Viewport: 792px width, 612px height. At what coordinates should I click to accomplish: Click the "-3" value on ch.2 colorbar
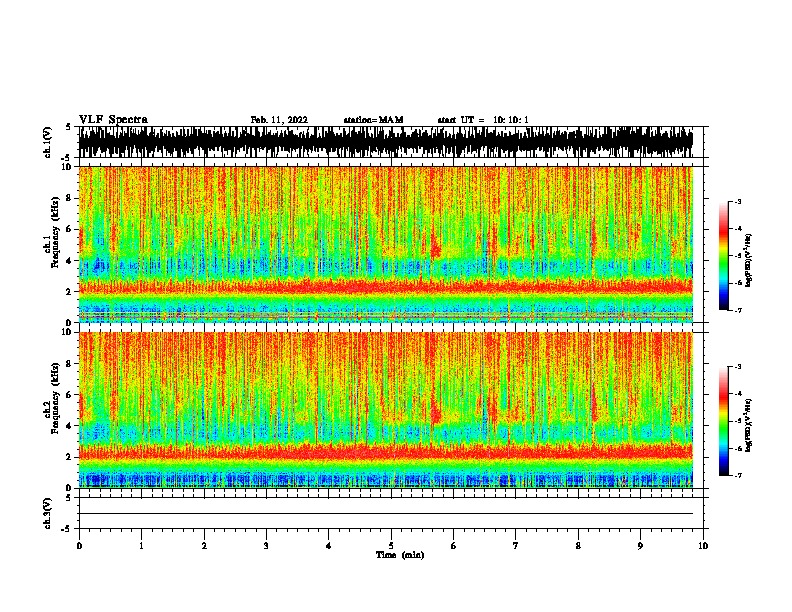738,367
